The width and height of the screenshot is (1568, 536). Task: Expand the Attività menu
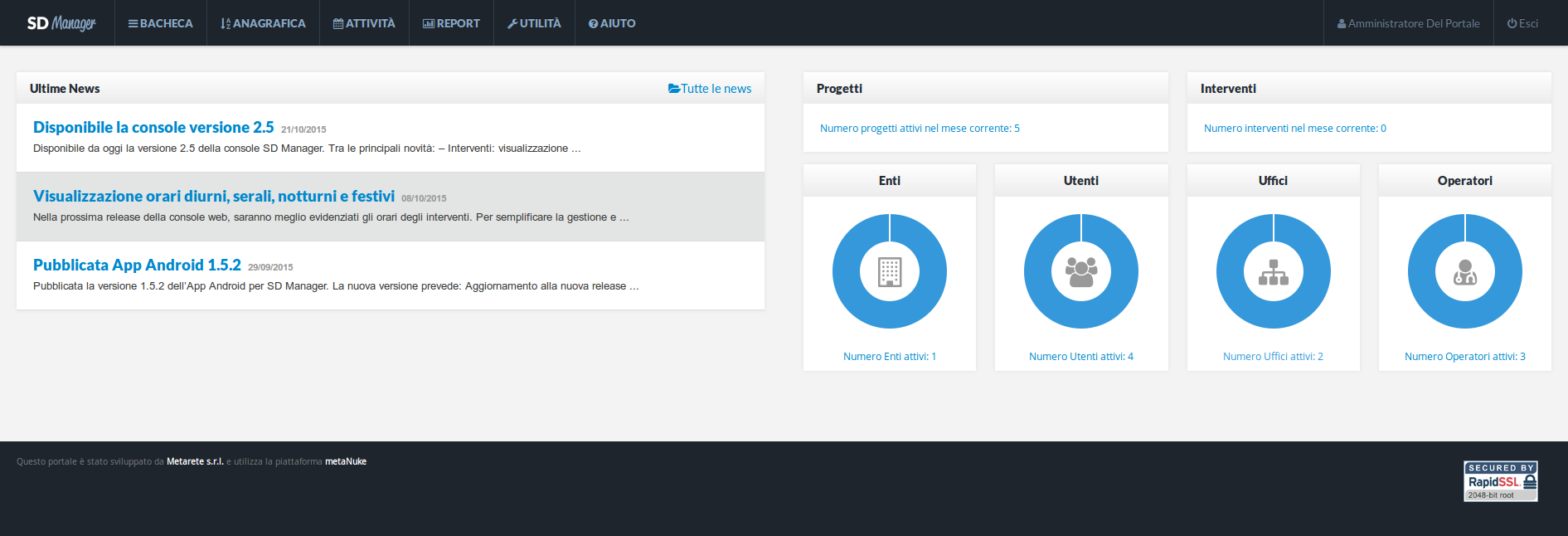364,23
